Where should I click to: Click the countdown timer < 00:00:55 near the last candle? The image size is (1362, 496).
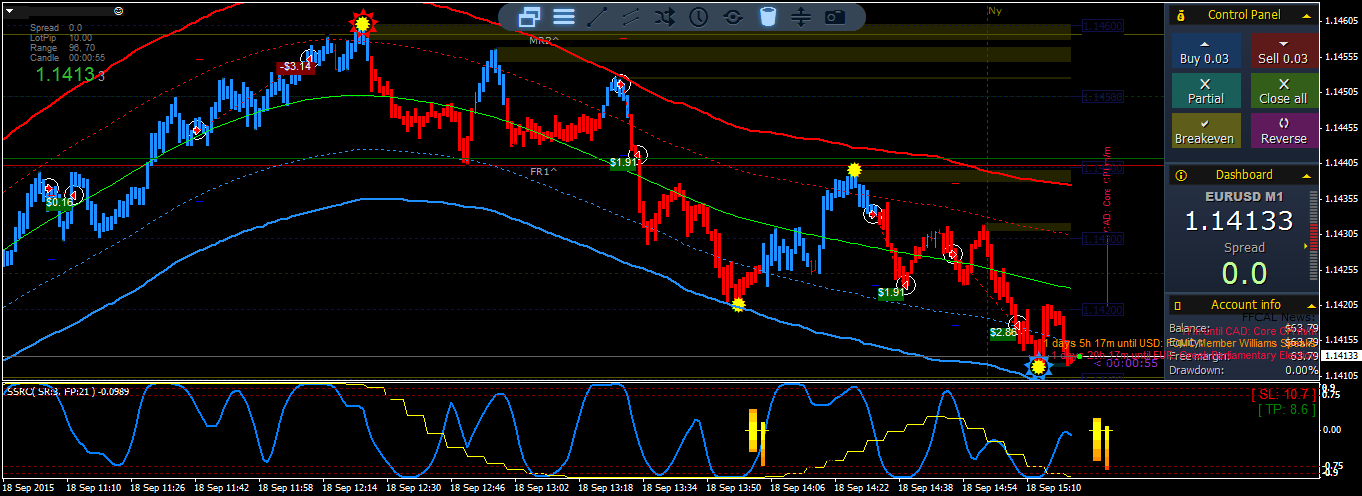(x=1125, y=363)
